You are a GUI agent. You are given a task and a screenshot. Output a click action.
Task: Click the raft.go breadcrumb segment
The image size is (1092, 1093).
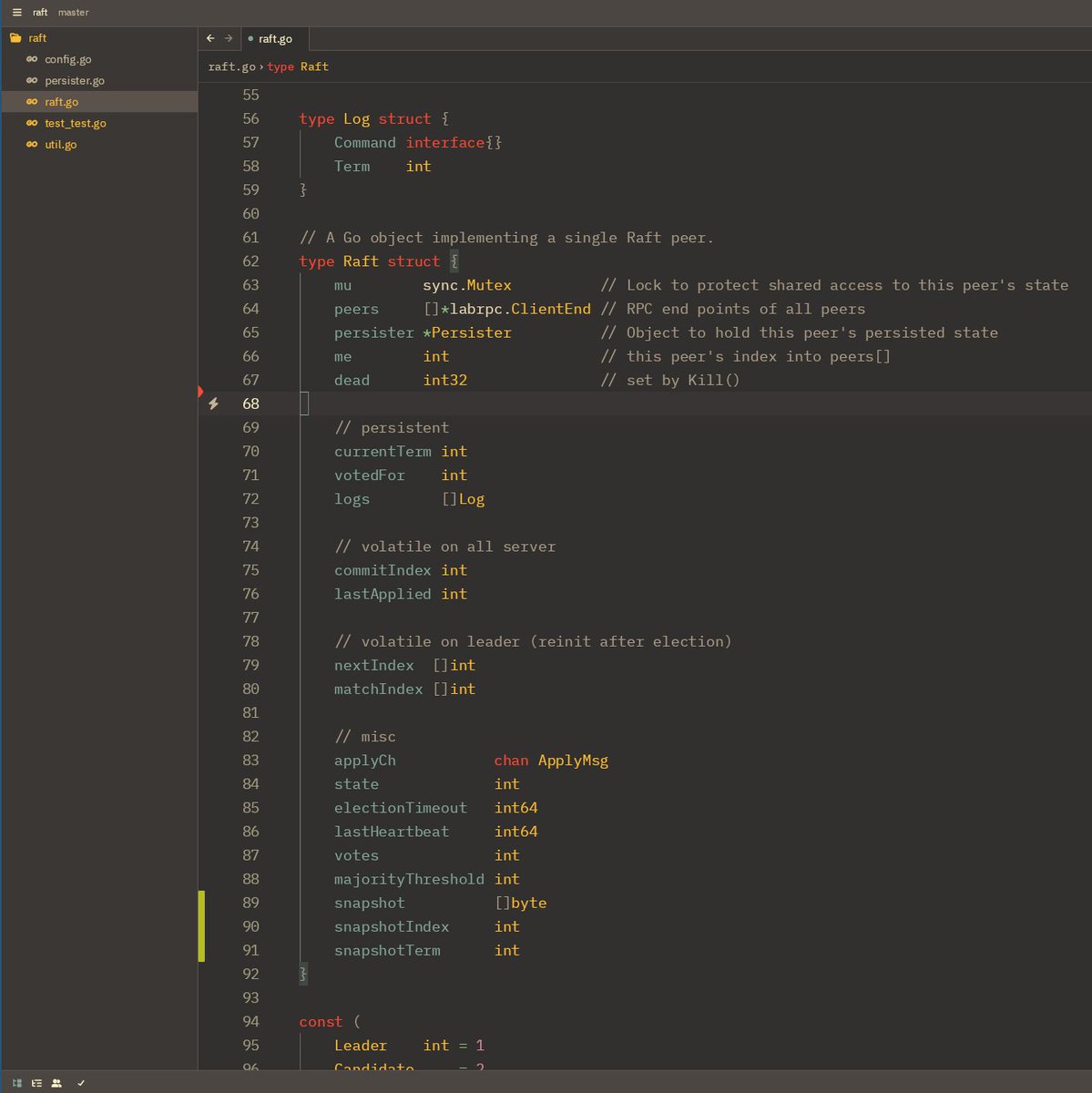pos(231,66)
